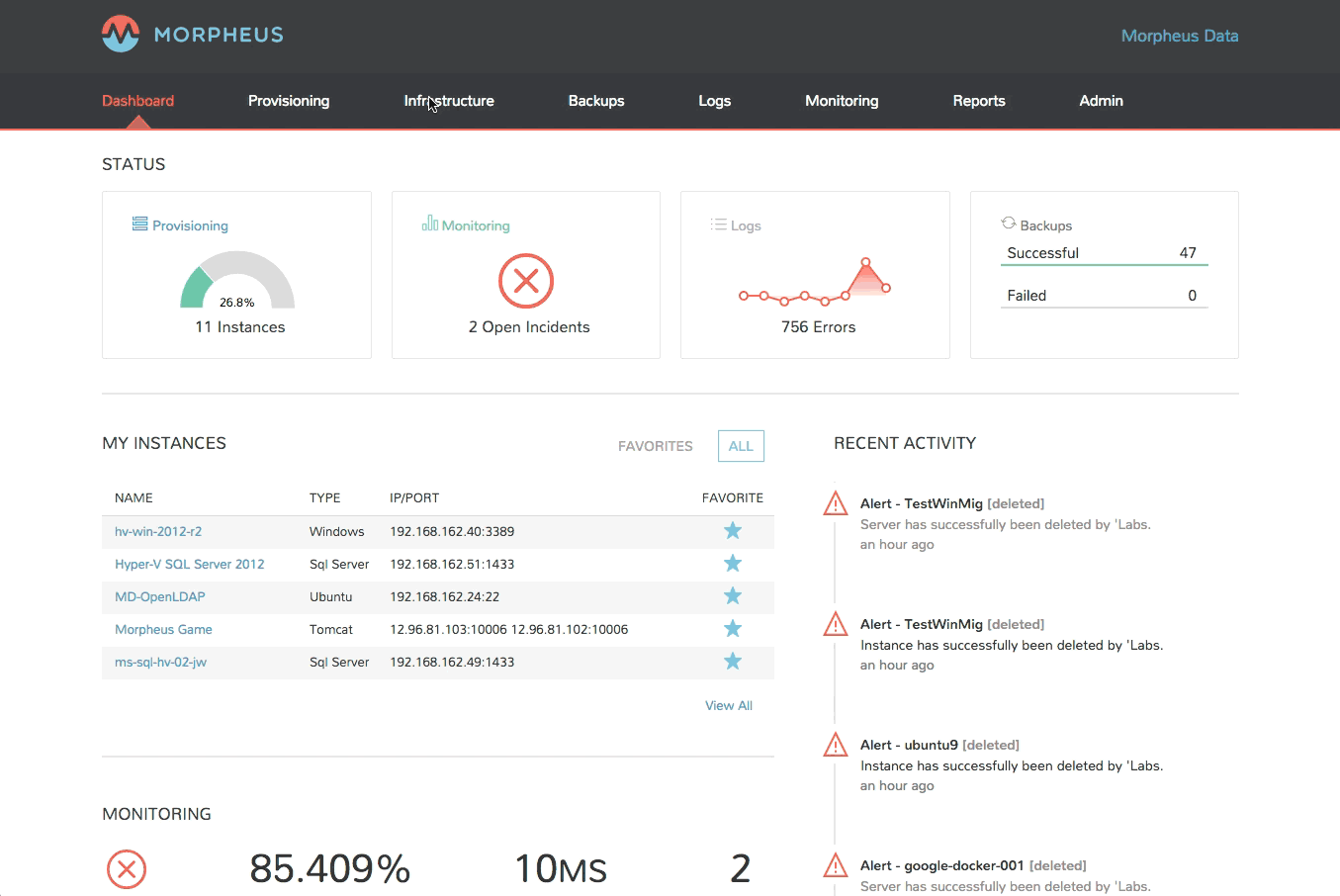Viewport: 1340px width, 896px height.
Task: Toggle favorite star for MD-OpenLDAP
Action: (733, 596)
